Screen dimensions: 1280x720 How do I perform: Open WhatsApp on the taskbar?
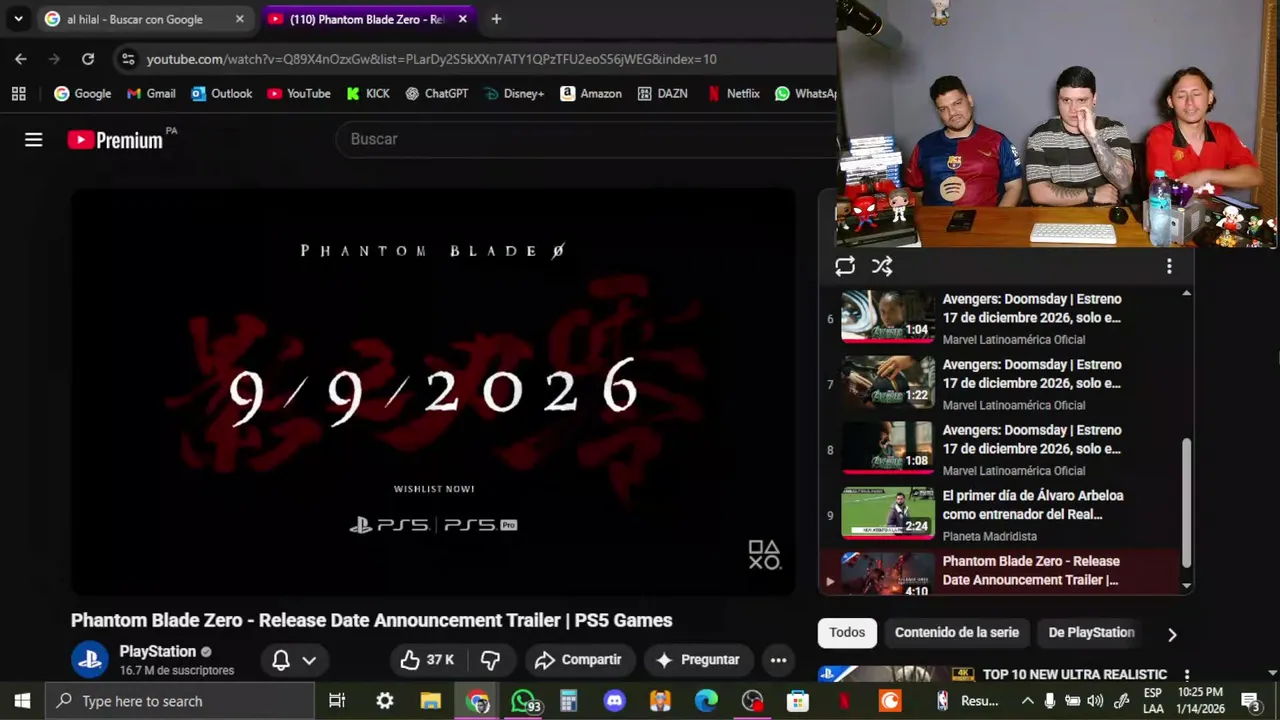click(523, 701)
